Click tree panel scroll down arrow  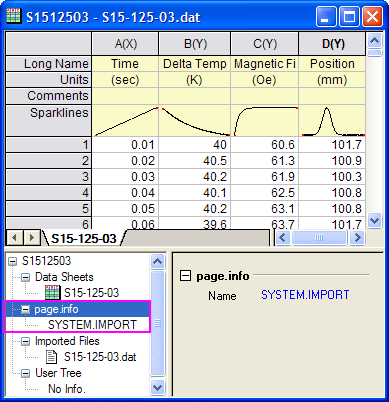pos(157,388)
